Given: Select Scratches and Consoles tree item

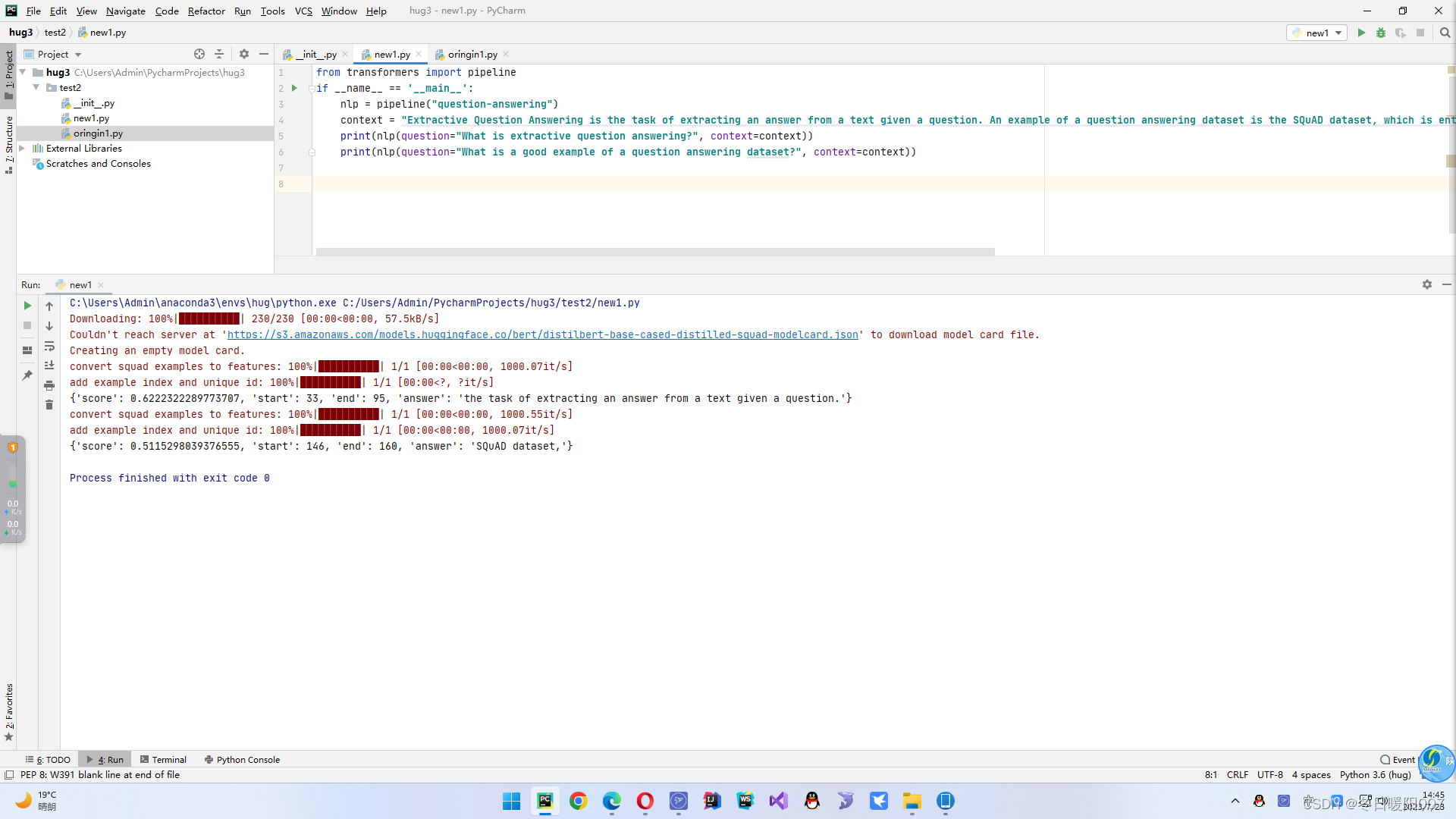Looking at the screenshot, I should (98, 163).
